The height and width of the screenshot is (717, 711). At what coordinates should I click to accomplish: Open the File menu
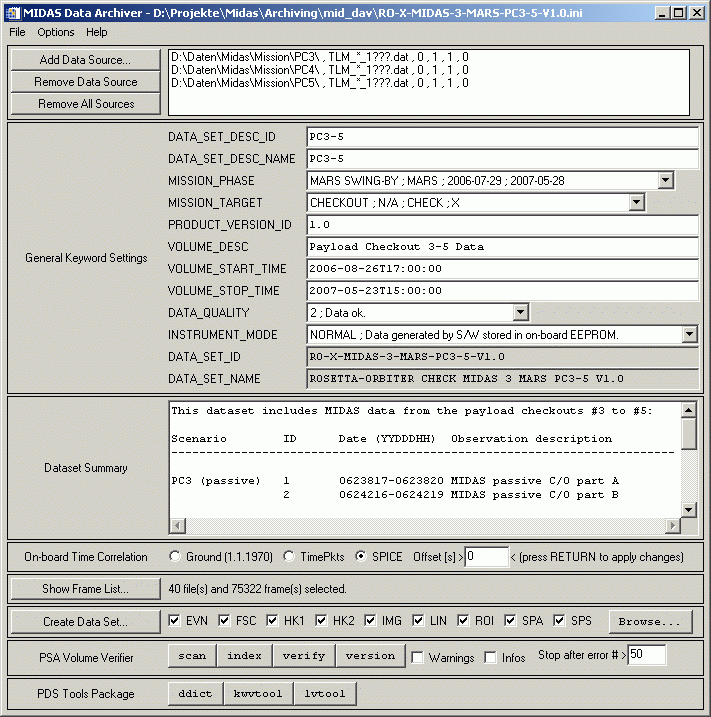(x=18, y=32)
